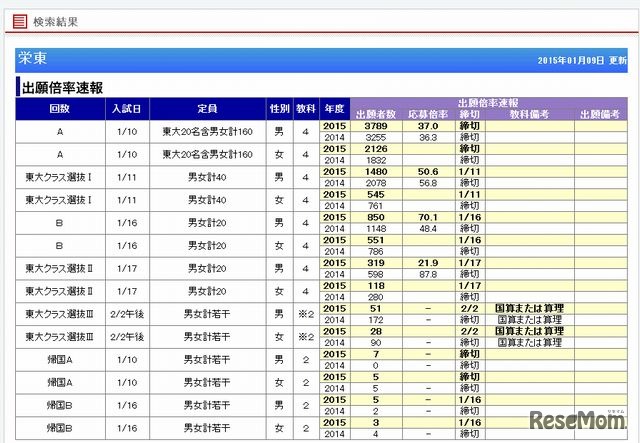This screenshot has width=640, height=443.
Task: Click 帰国B in the 女 row
Action: click(60, 428)
